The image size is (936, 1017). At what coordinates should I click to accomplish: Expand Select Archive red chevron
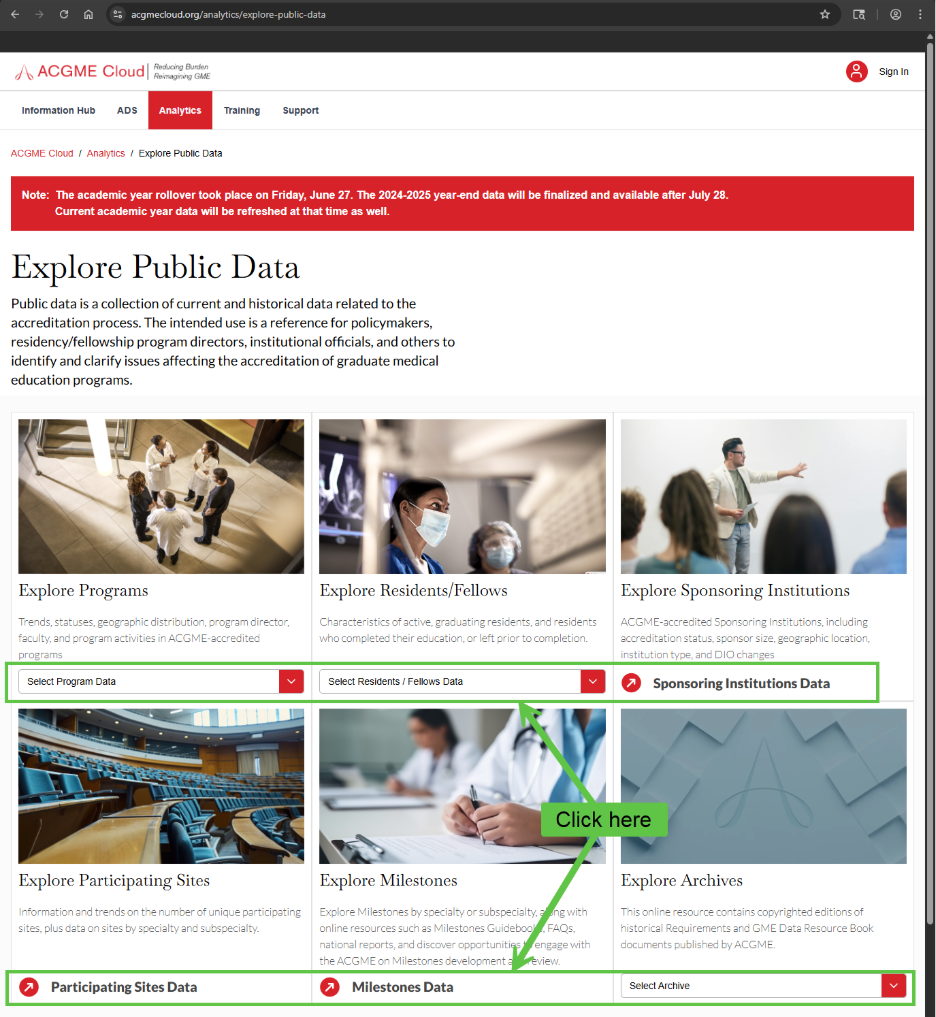click(x=894, y=986)
